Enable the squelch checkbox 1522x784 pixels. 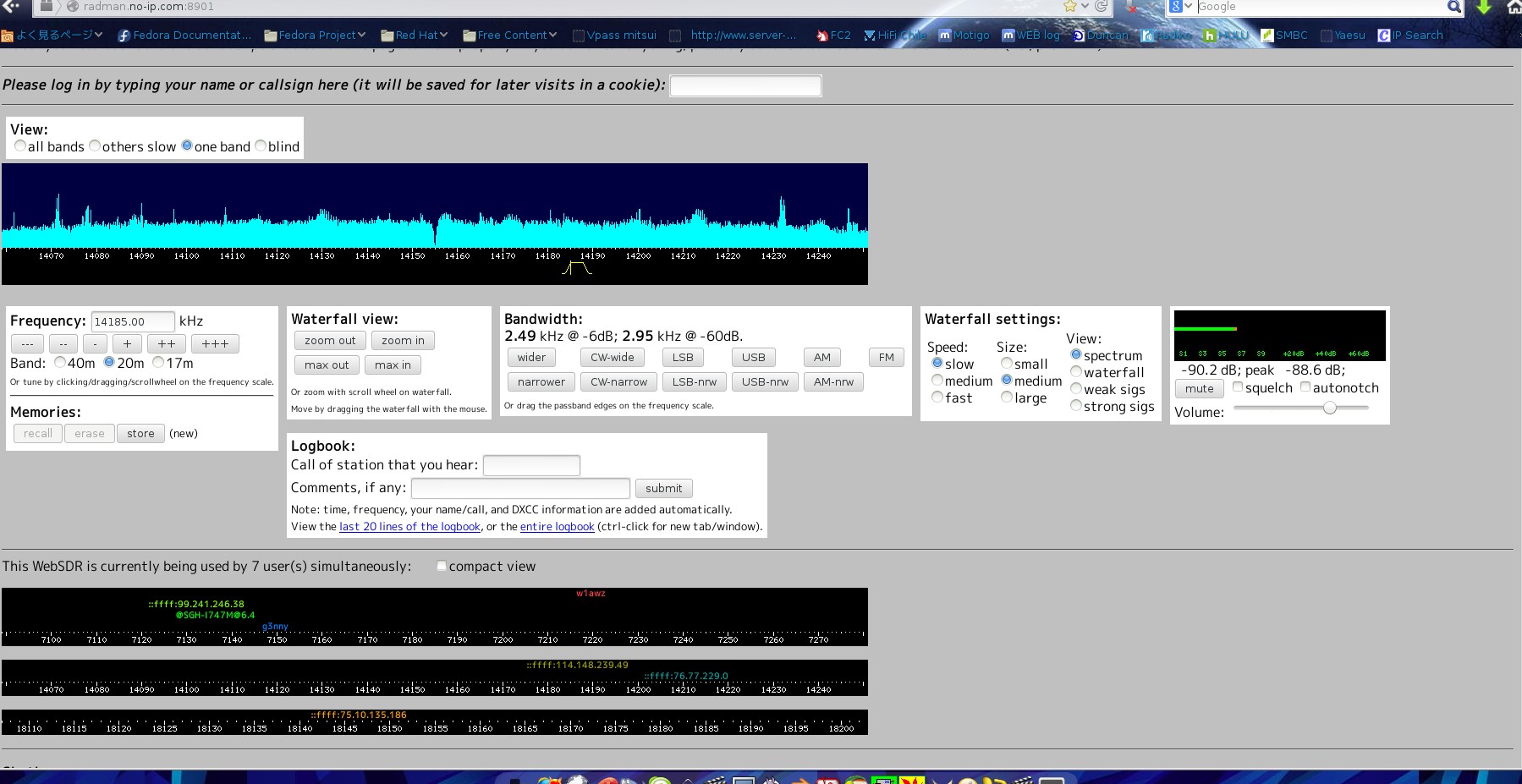[1238, 387]
